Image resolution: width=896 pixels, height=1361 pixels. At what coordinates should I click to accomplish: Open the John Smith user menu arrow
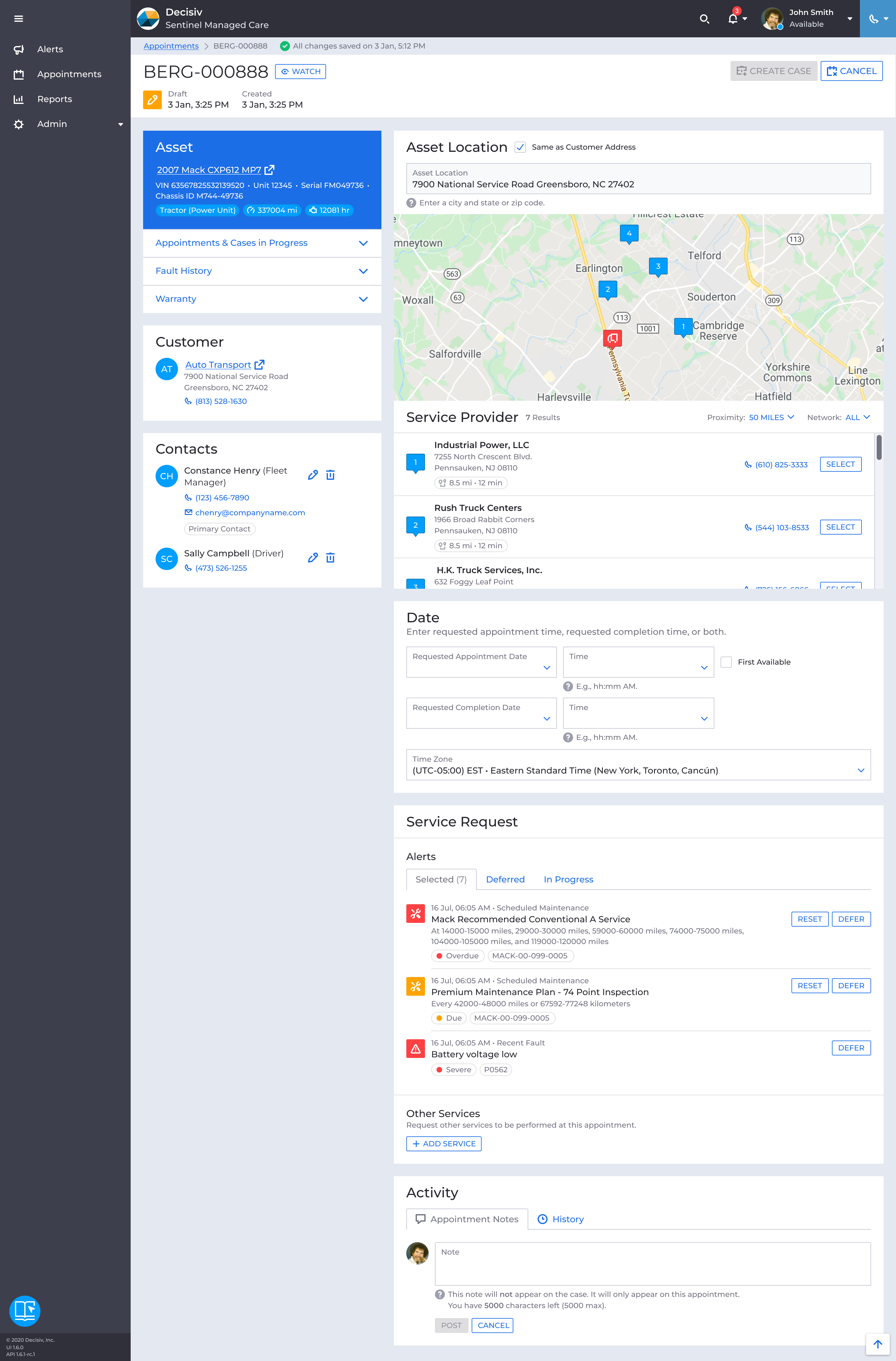(850, 19)
